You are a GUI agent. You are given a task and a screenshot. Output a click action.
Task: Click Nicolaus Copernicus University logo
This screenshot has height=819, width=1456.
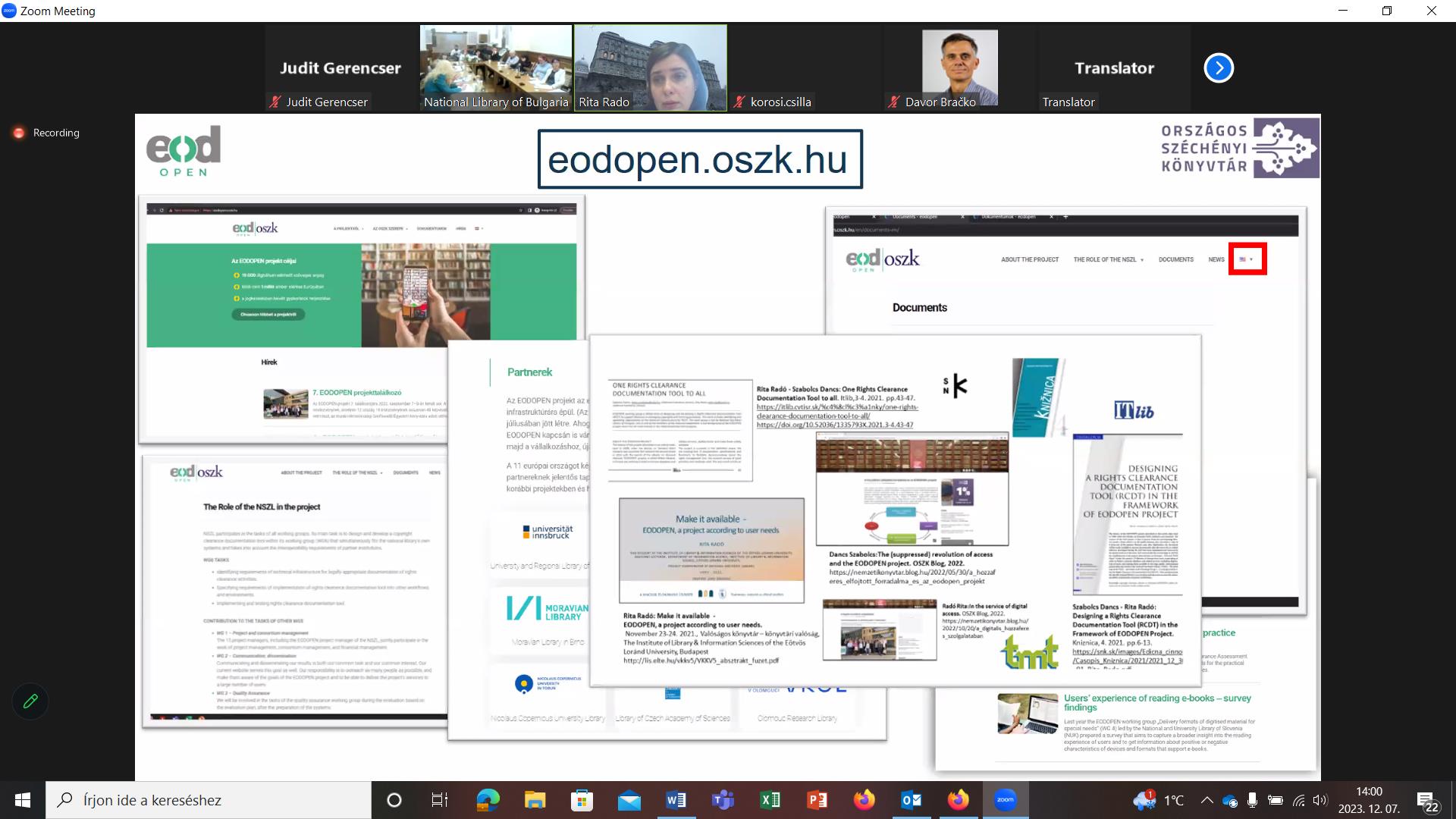[x=548, y=683]
